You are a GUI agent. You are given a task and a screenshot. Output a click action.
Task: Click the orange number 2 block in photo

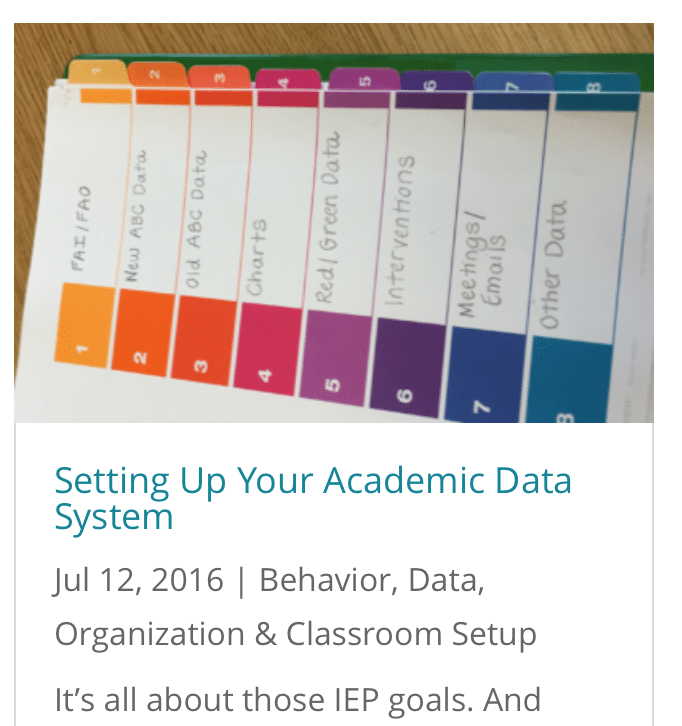point(144,332)
